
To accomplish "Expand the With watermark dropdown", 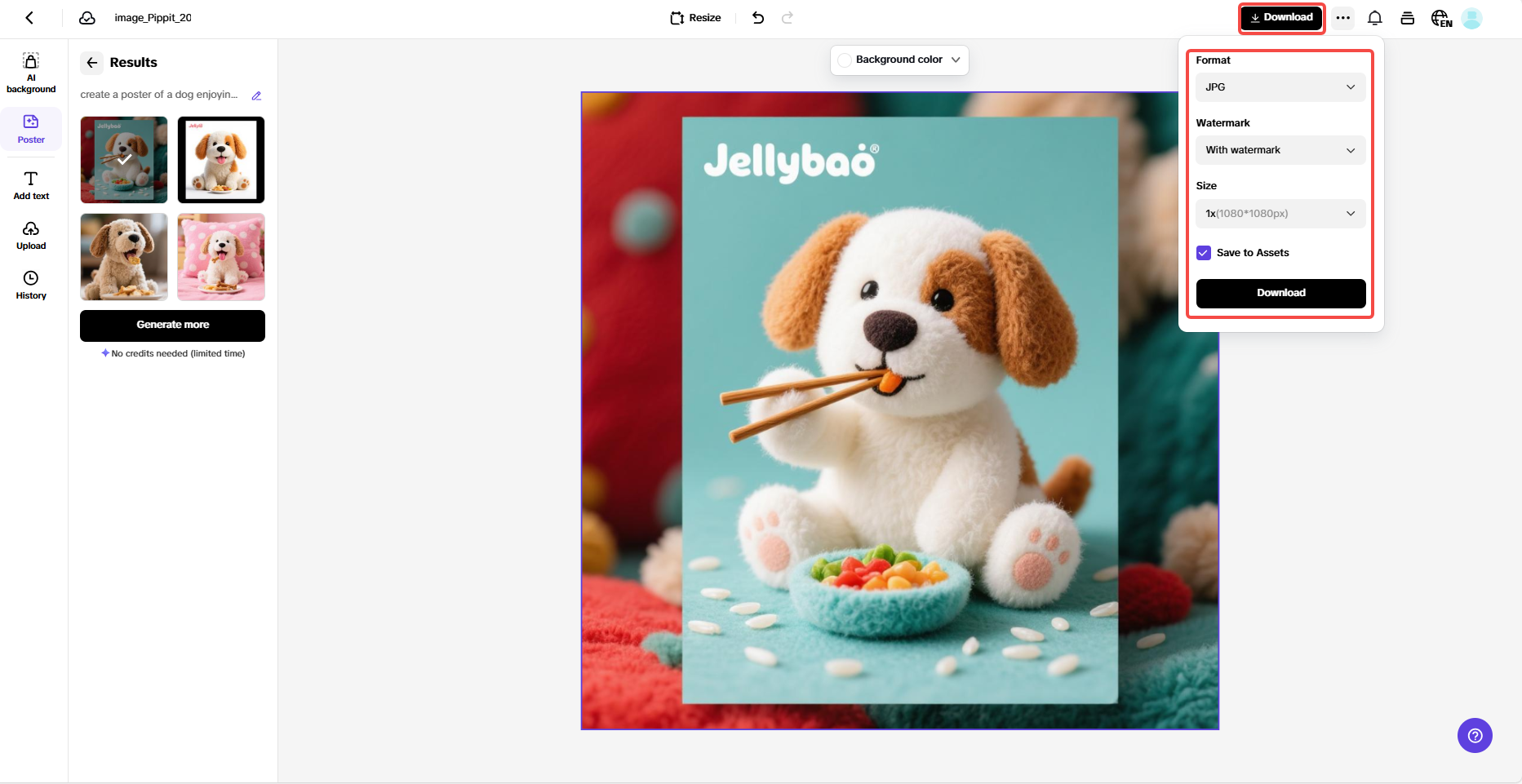I will (1280, 150).
